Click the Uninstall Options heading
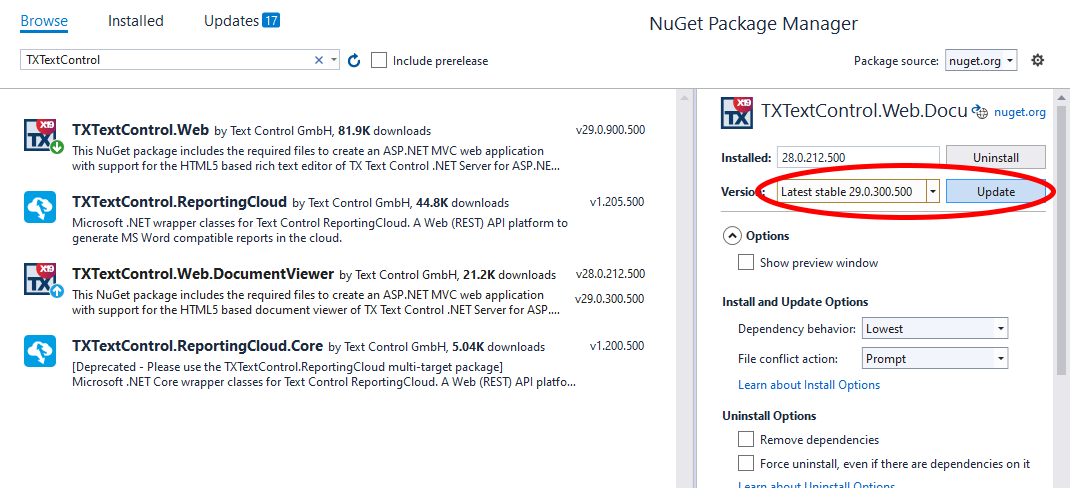The width and height of the screenshot is (1070, 488). 769,416
